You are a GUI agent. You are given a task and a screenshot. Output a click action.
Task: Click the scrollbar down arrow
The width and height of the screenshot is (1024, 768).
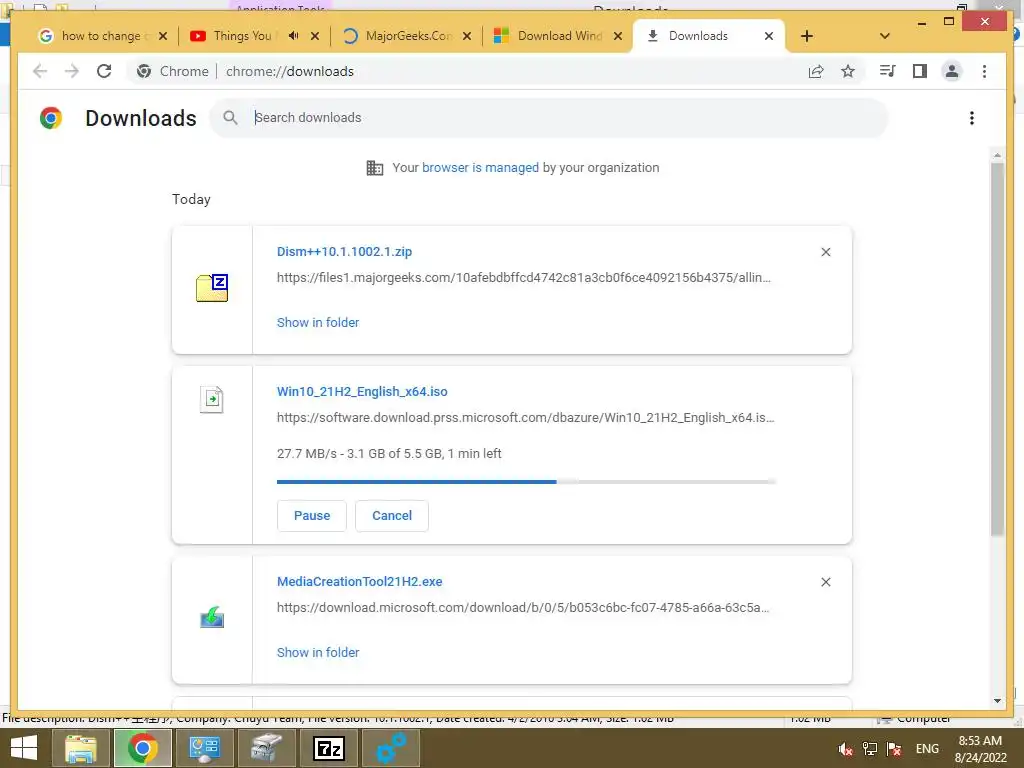coord(997,701)
